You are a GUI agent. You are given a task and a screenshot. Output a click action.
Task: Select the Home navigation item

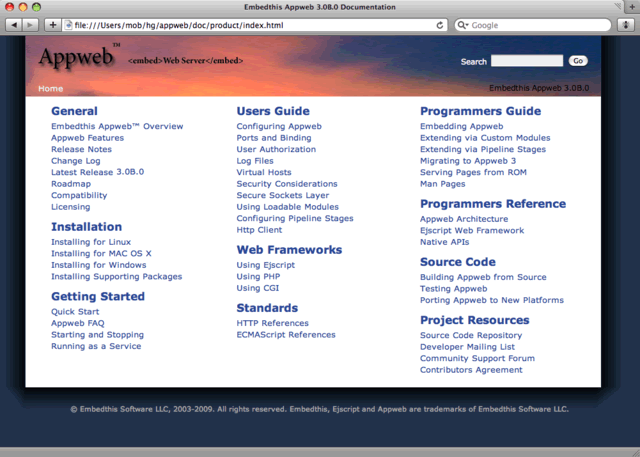[50, 88]
